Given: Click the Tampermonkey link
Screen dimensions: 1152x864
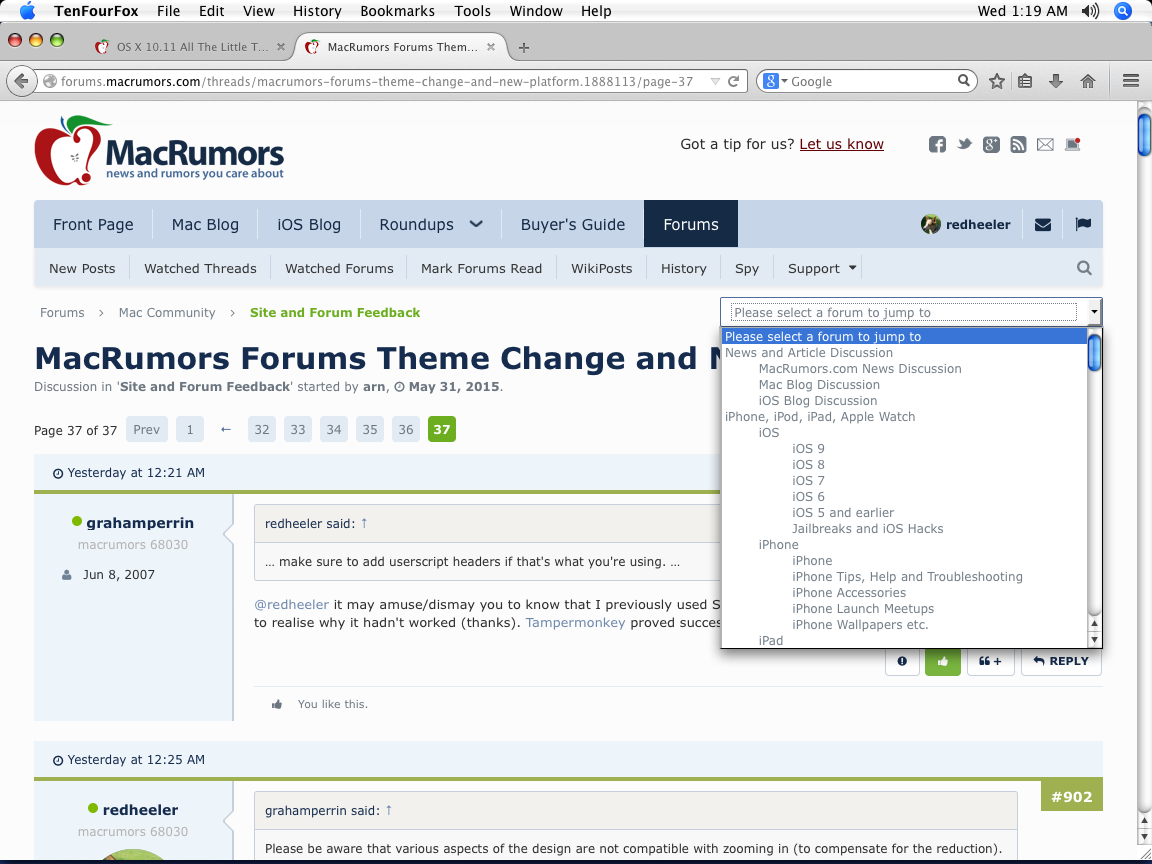Looking at the screenshot, I should pyautogui.click(x=575, y=623).
